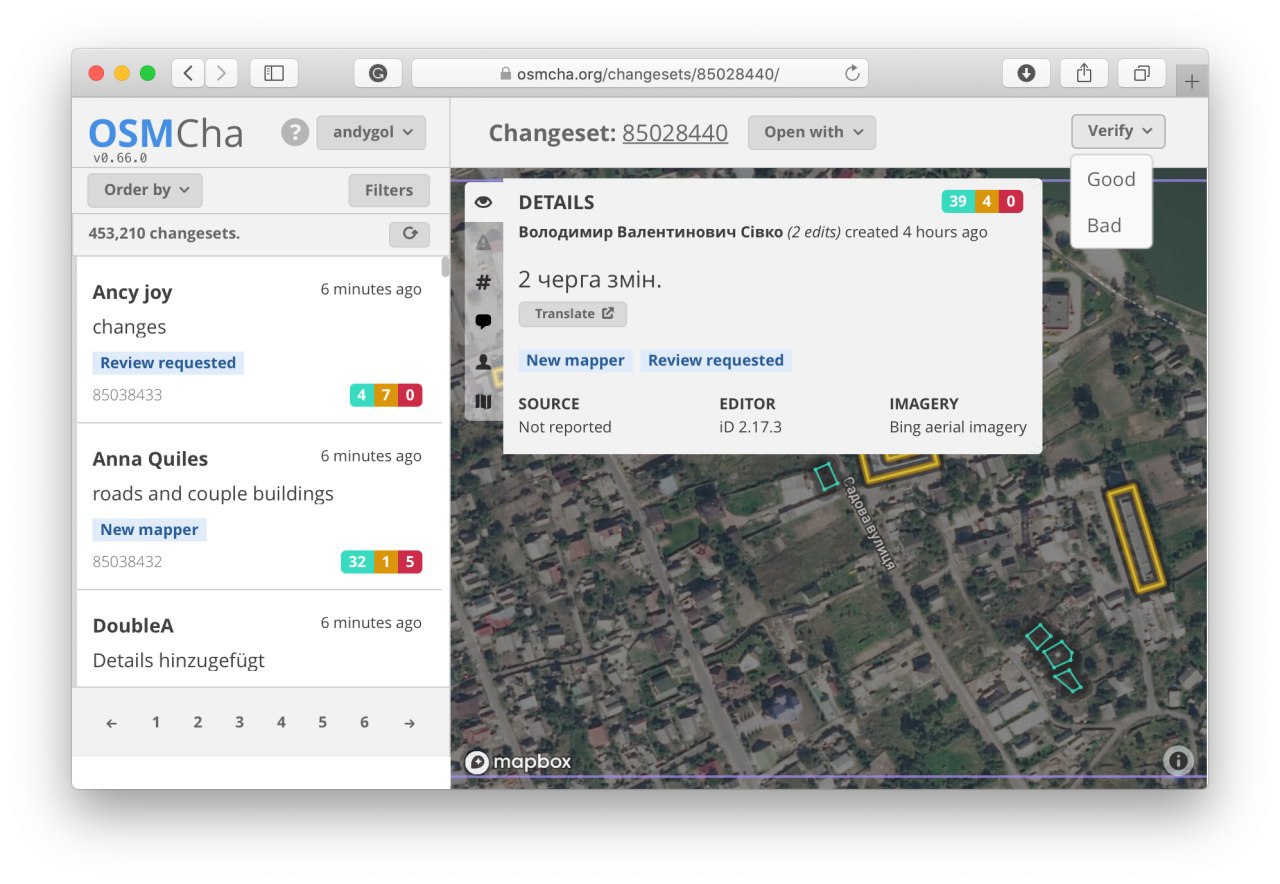The width and height of the screenshot is (1280, 884).
Task: Select the DoubleA changeset
Action: pyautogui.click(x=257, y=639)
